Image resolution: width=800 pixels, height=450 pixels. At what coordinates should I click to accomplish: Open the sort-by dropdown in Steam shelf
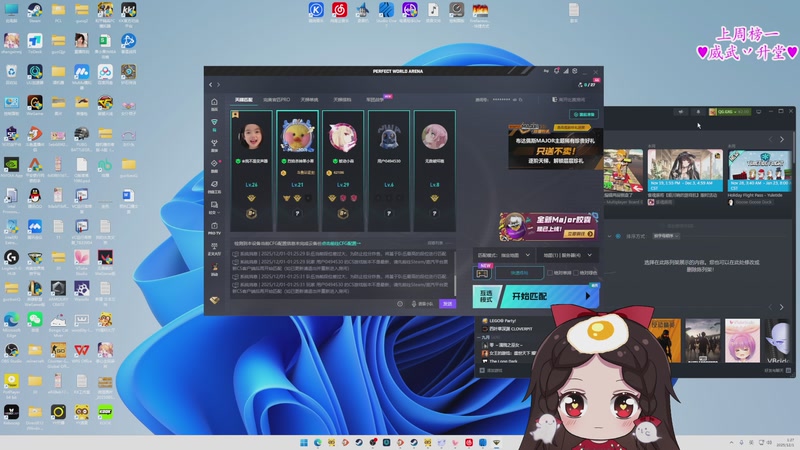[x=666, y=236]
